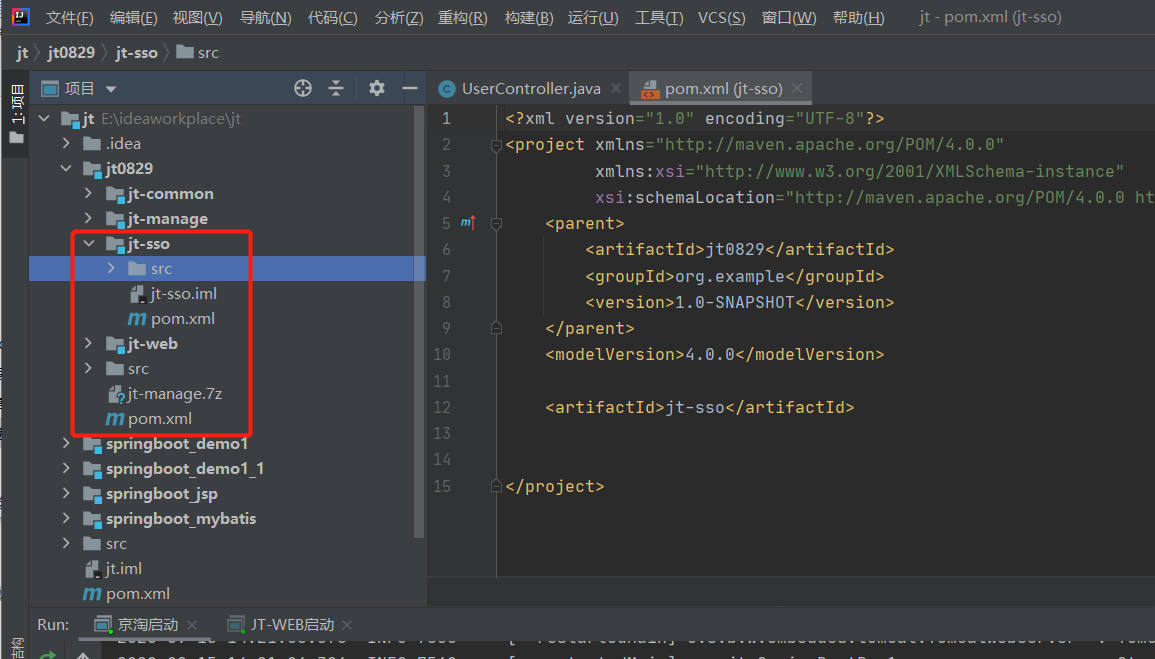Switch to UserController.java tab

coord(530,89)
